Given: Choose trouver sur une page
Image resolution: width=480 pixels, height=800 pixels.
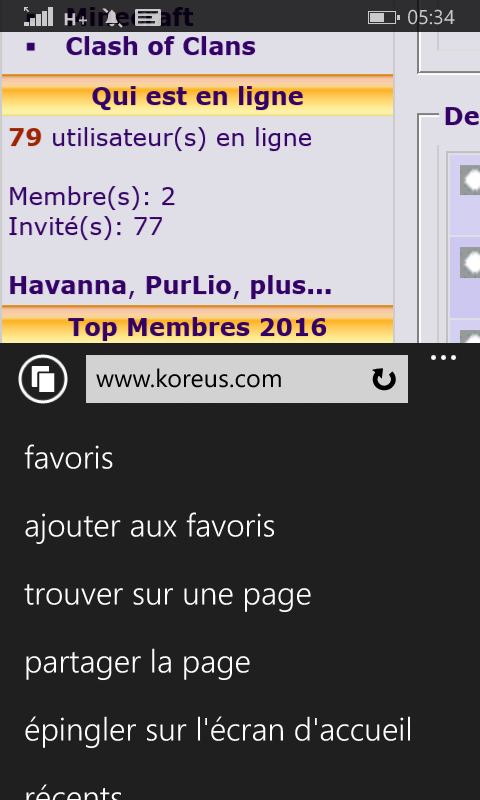Looking at the screenshot, I should tap(168, 595).
